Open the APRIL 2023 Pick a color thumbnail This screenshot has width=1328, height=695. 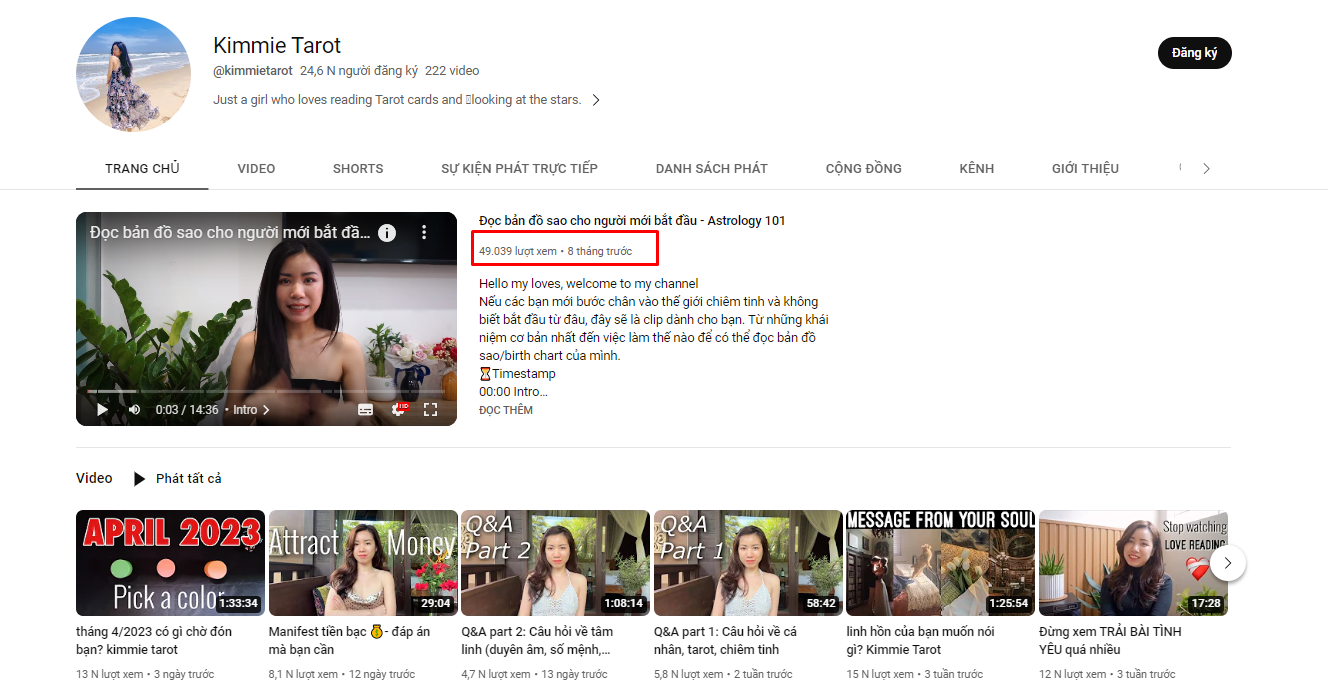click(x=170, y=563)
